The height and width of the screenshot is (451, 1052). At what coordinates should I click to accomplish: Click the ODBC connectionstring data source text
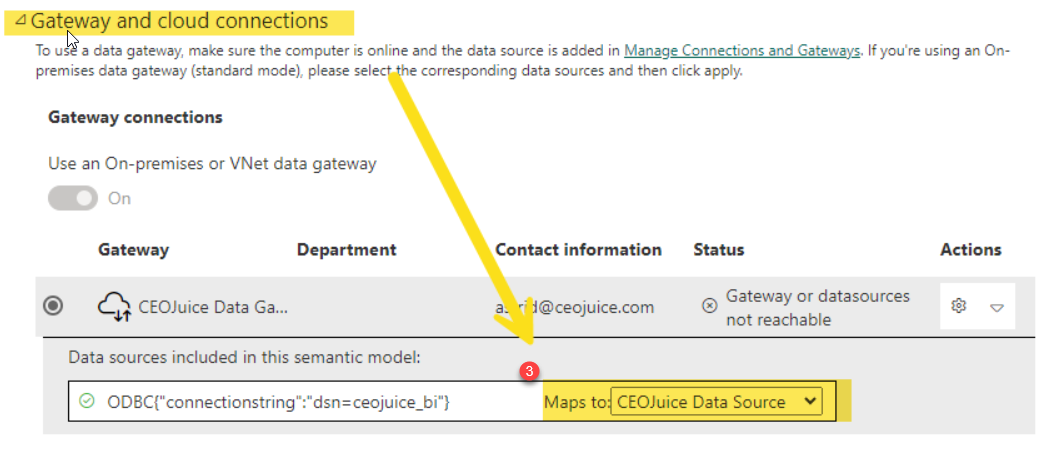(x=278, y=402)
